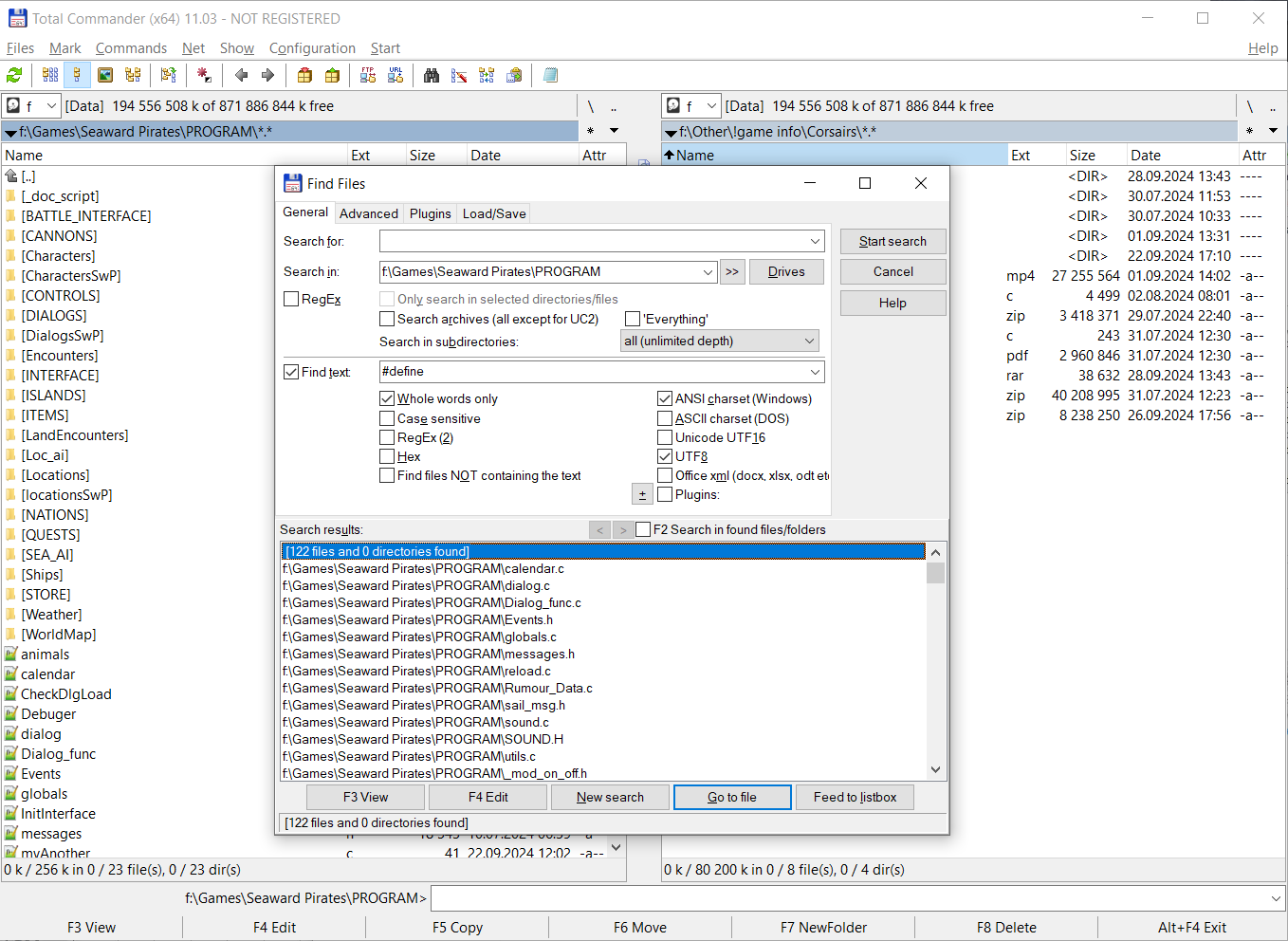Open the Commands menu
Screen dimensions: 1288x941
131,48
